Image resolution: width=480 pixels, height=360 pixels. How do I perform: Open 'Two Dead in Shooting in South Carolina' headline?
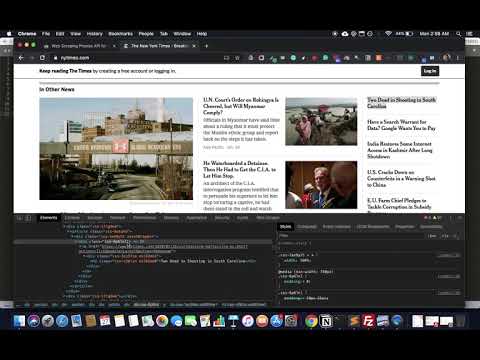tap(401, 103)
